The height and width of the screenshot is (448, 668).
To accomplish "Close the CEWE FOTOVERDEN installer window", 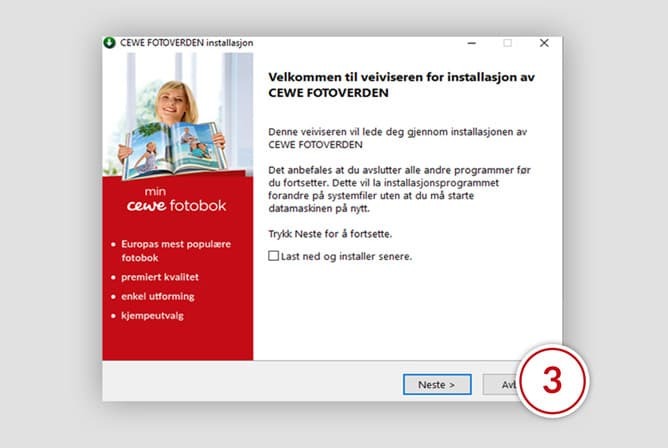I will click(544, 43).
